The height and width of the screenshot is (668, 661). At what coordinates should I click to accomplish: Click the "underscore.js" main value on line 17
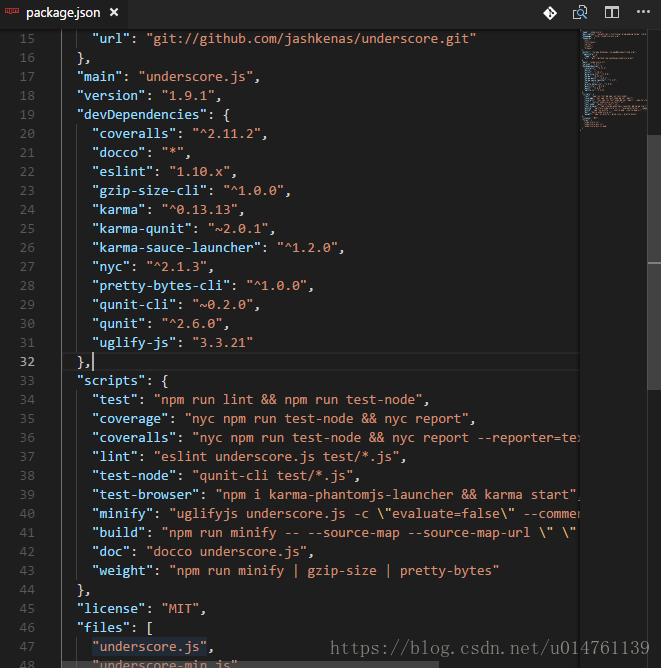coord(196,77)
